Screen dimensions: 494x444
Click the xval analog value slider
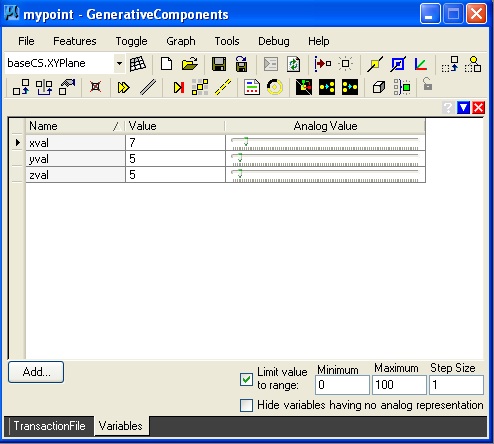[325, 143]
